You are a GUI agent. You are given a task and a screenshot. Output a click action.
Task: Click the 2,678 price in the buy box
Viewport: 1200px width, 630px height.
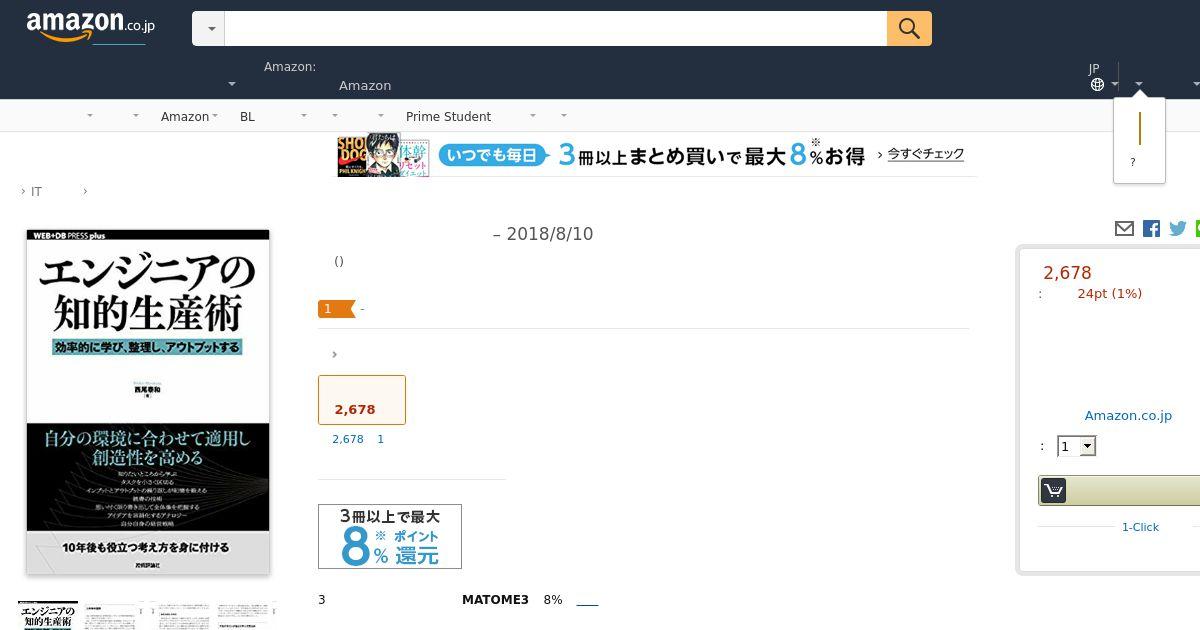click(x=1067, y=273)
